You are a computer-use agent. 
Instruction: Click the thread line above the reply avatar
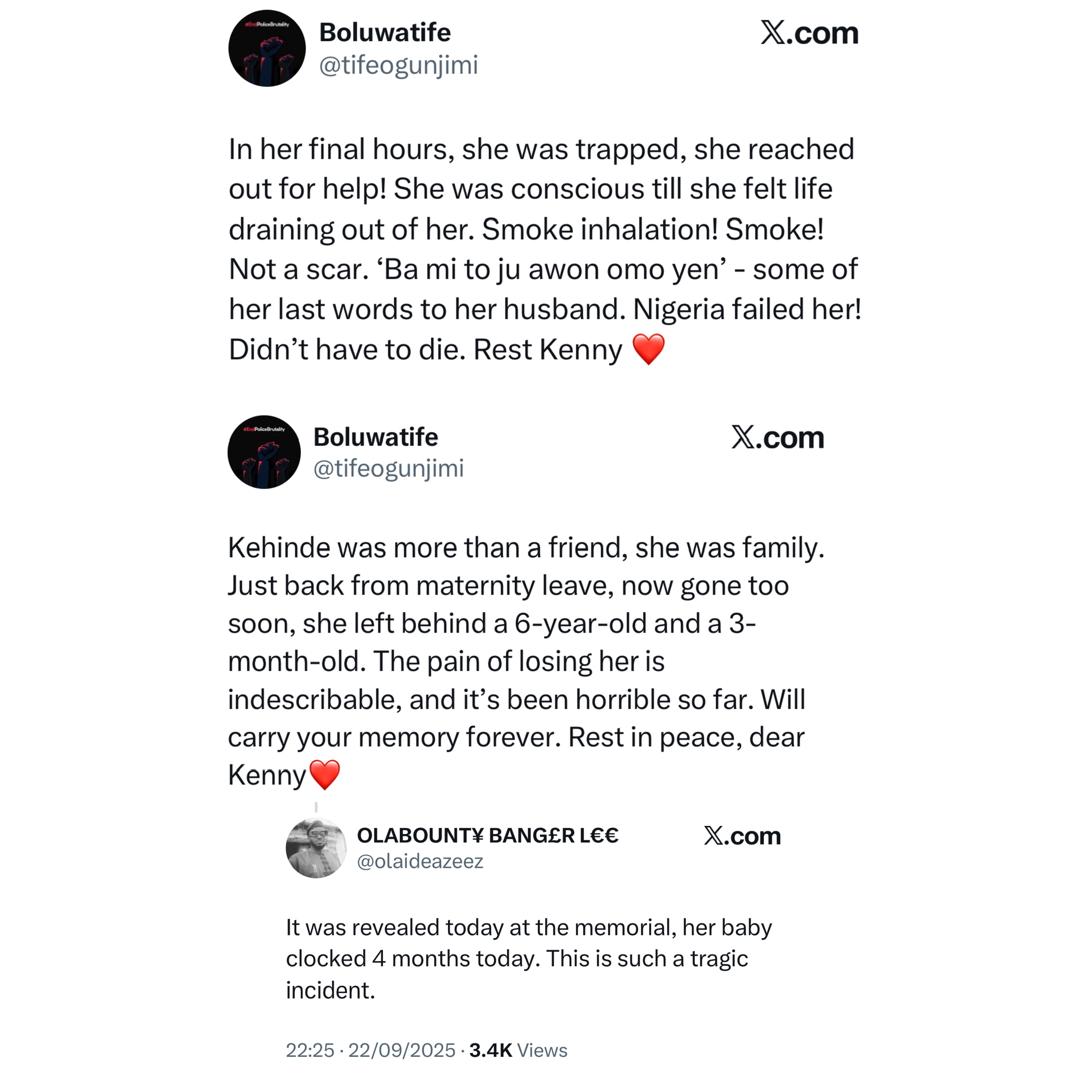click(316, 806)
